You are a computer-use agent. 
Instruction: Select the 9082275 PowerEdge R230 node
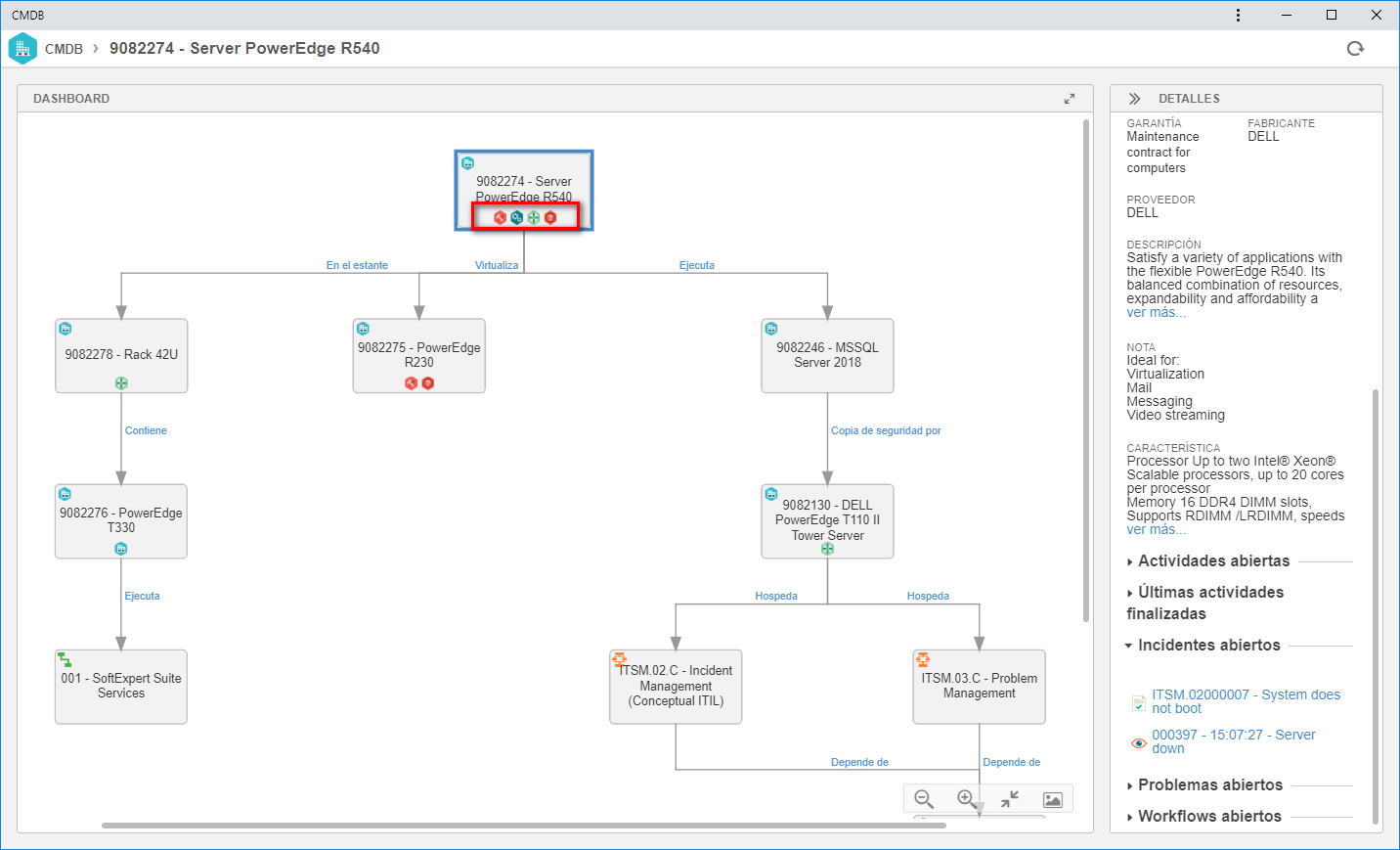pyautogui.click(x=419, y=356)
